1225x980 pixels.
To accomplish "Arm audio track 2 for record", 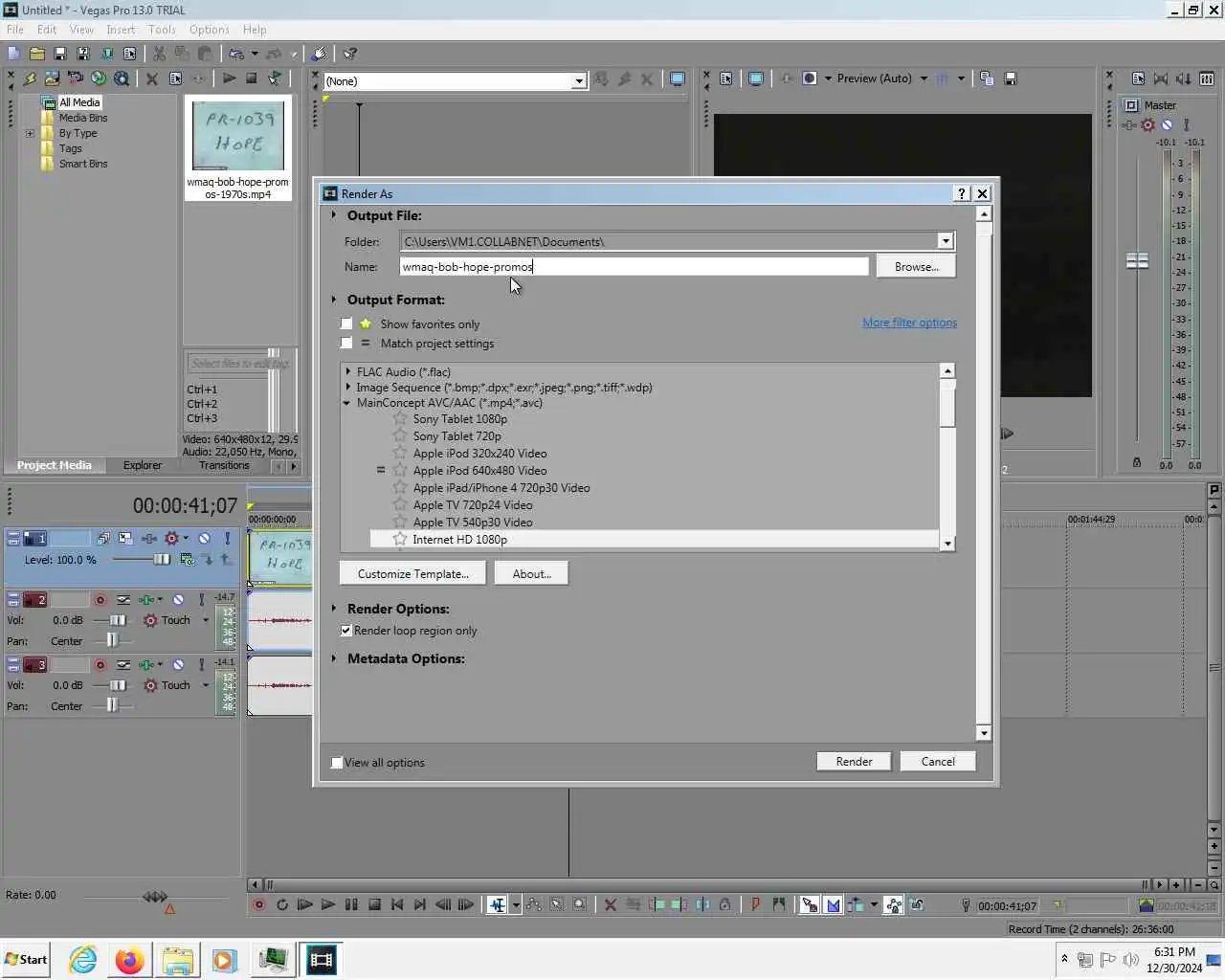I will click(100, 600).
